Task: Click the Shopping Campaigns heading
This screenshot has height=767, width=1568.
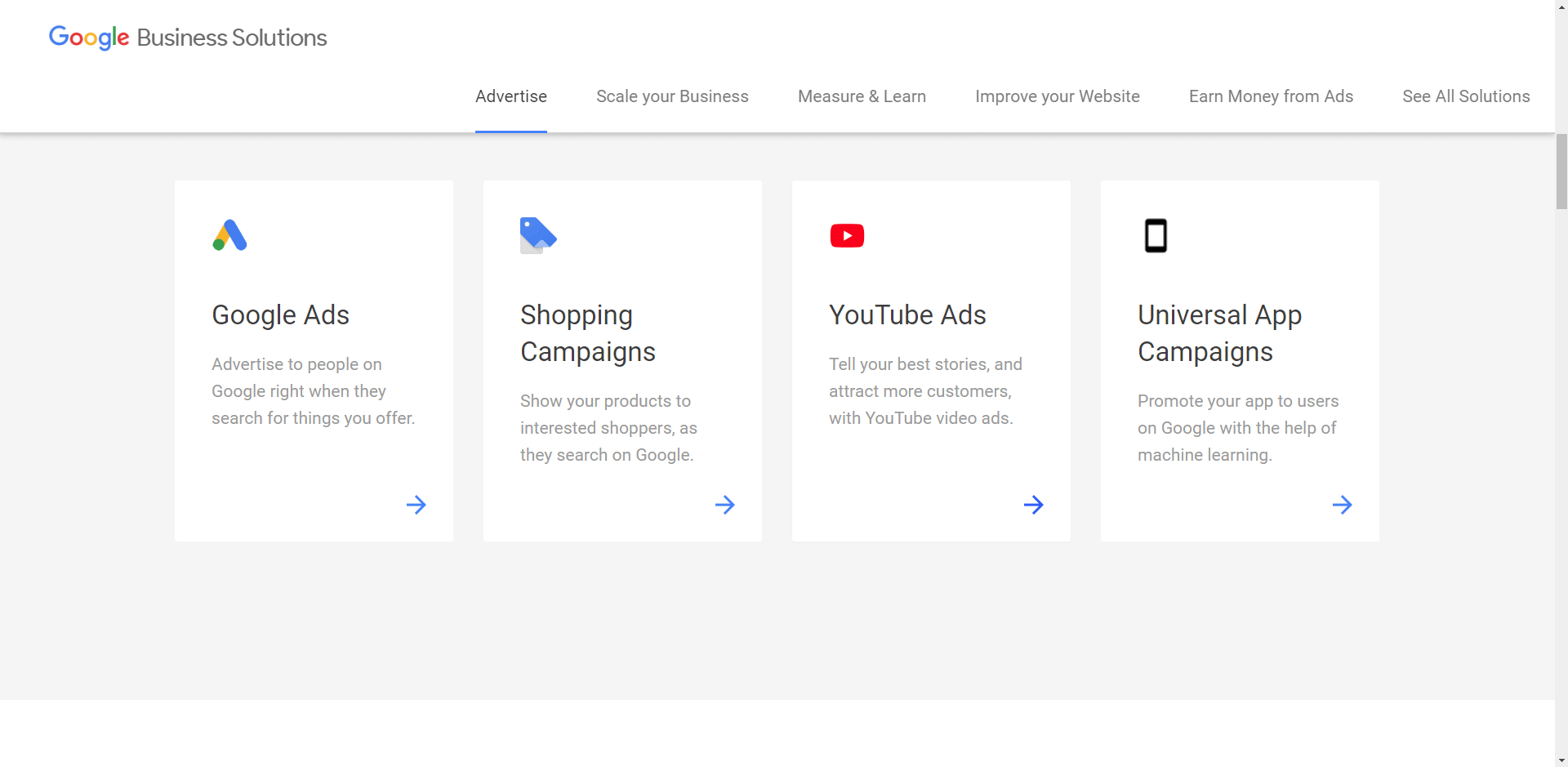Action: click(x=588, y=333)
